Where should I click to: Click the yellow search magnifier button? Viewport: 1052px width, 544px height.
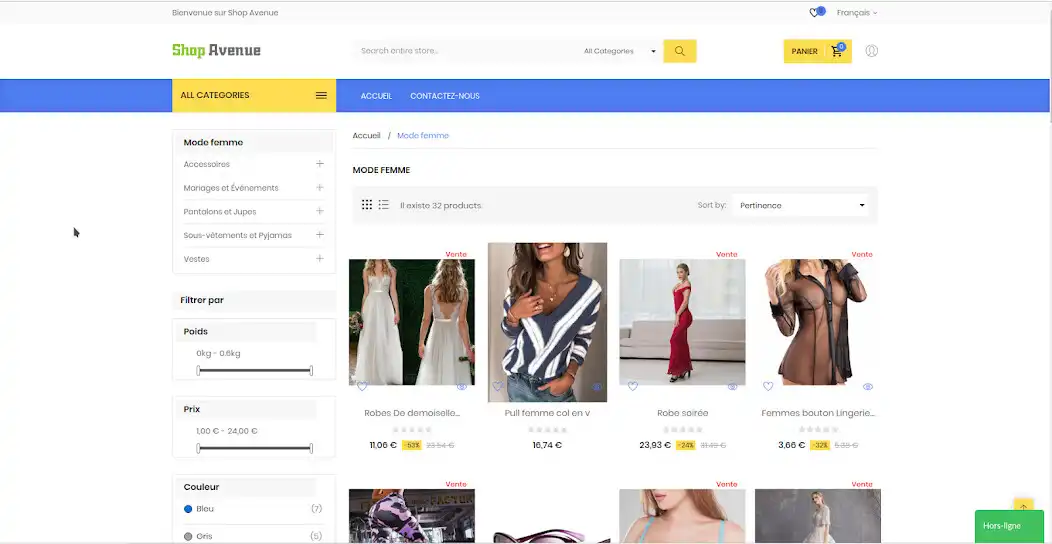pyautogui.click(x=679, y=51)
